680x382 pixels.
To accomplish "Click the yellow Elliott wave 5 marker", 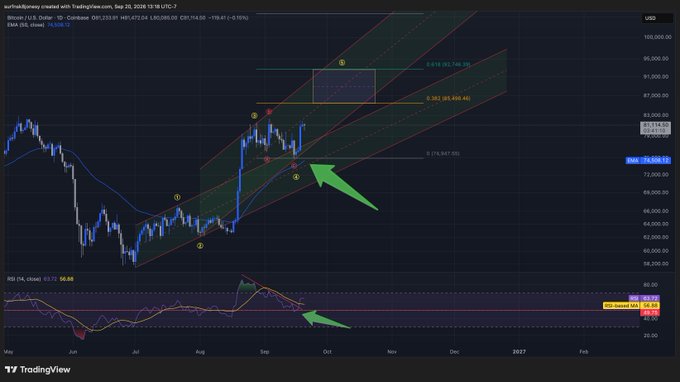I will pyautogui.click(x=342, y=63).
